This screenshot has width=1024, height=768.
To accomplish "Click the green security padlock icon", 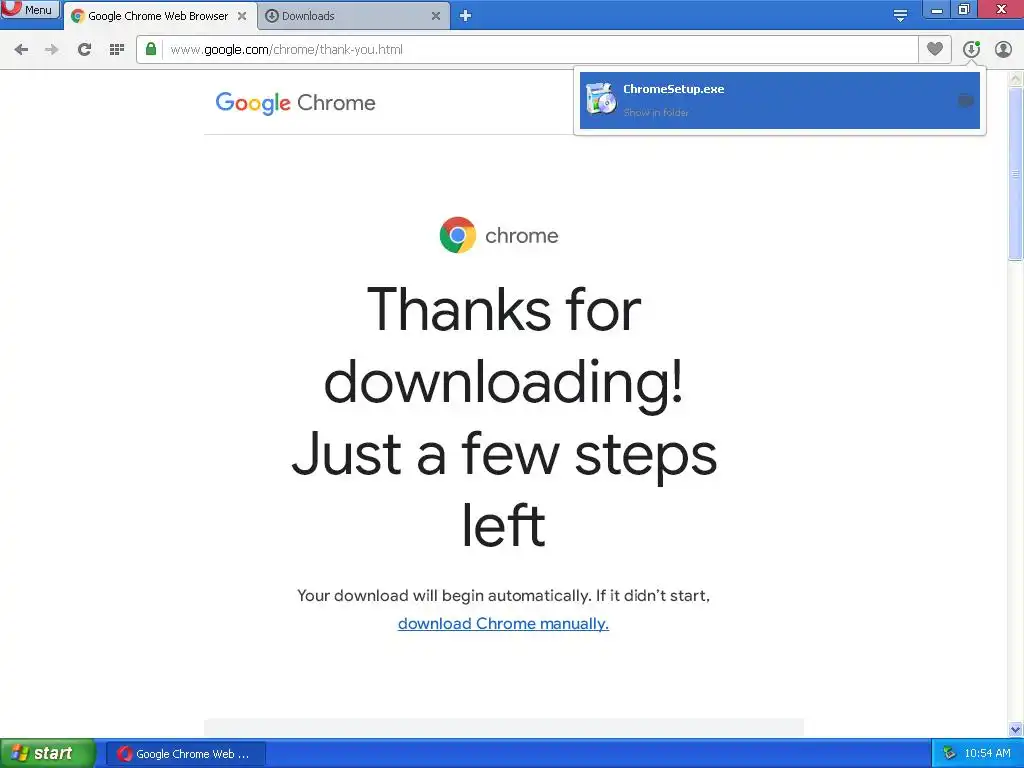I will click(x=151, y=49).
